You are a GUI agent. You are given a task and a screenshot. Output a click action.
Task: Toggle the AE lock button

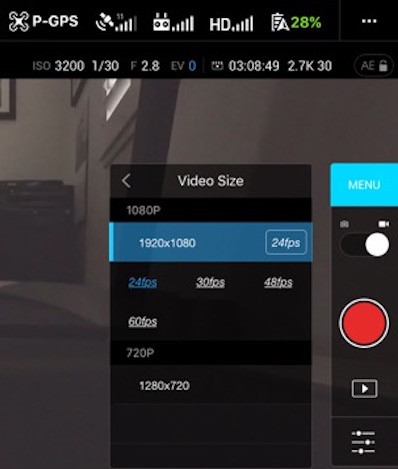[x=373, y=66]
